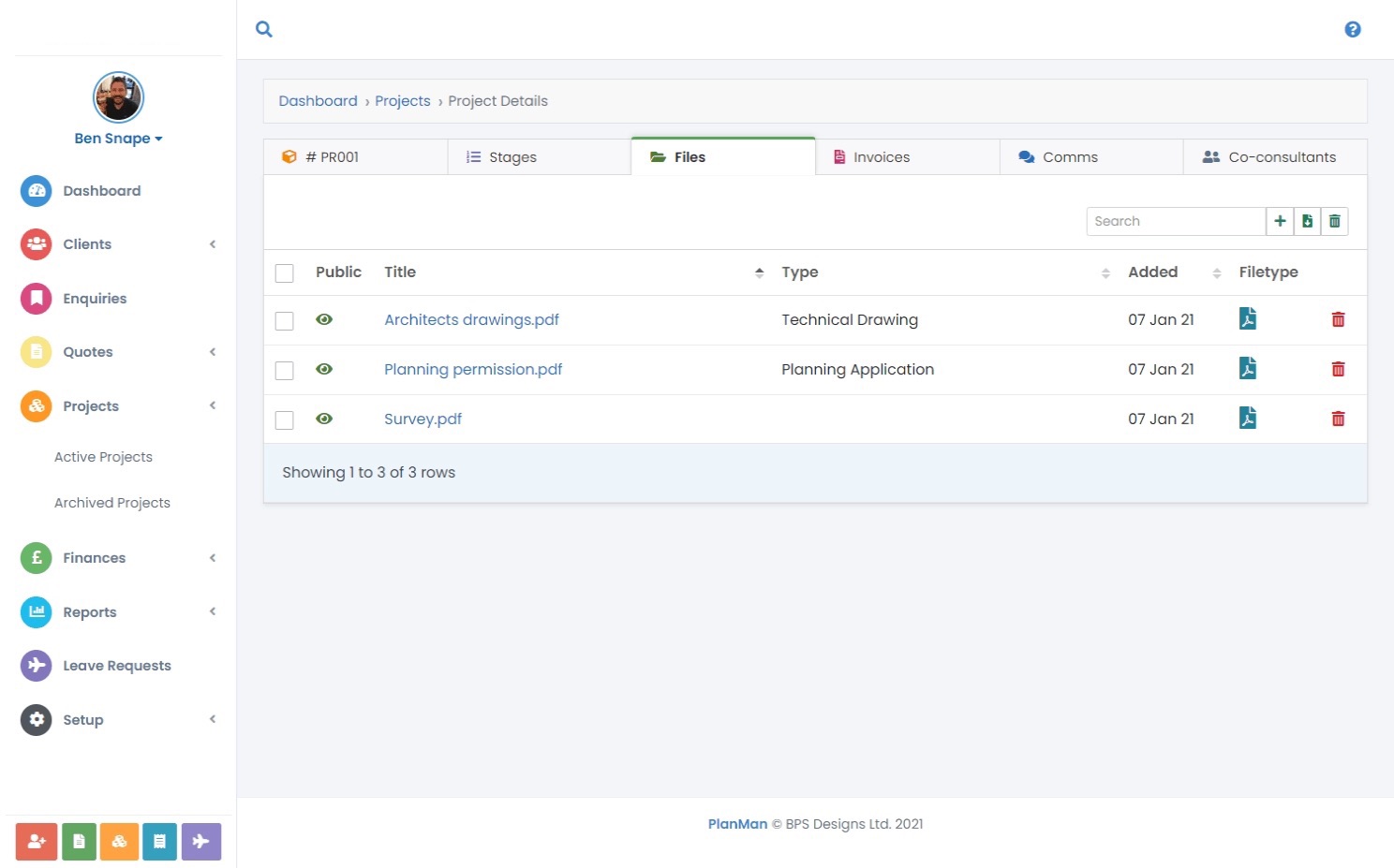Expand the Finances sidebar section
1394x868 pixels.
94,557
